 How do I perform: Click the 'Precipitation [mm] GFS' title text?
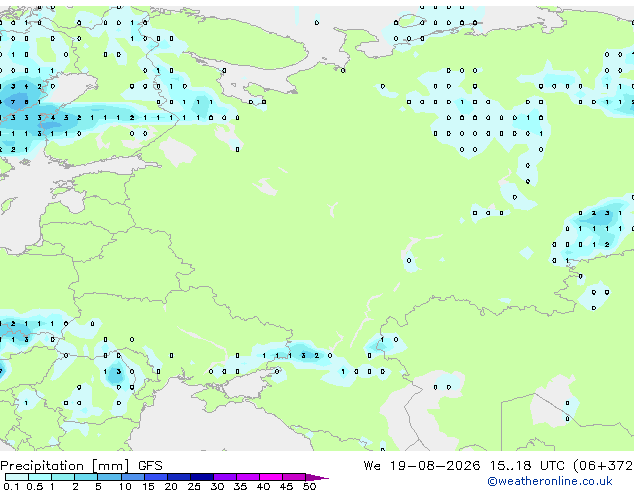click(81, 466)
